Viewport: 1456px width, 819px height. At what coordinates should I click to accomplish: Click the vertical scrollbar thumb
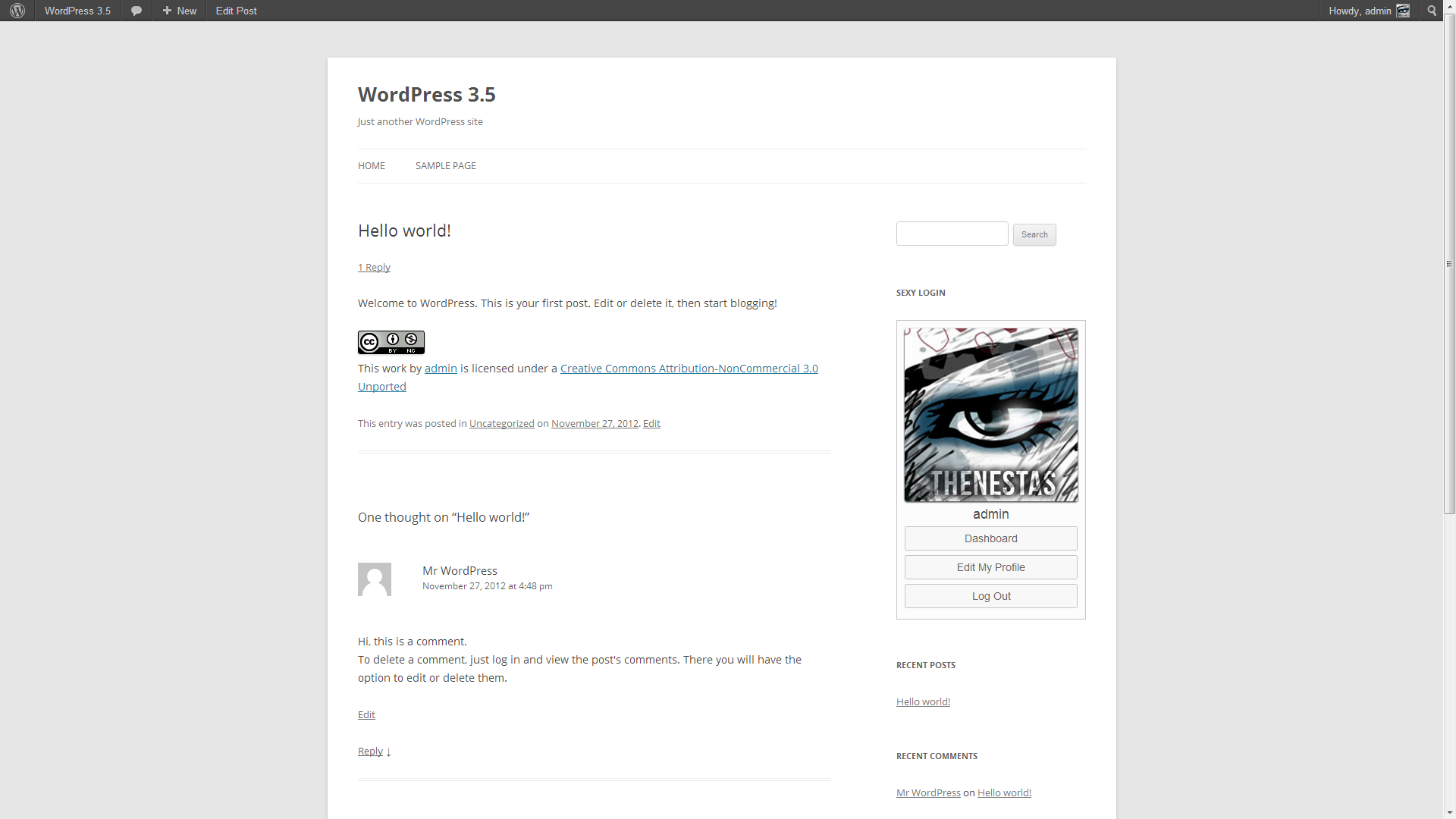pyautogui.click(x=1449, y=264)
